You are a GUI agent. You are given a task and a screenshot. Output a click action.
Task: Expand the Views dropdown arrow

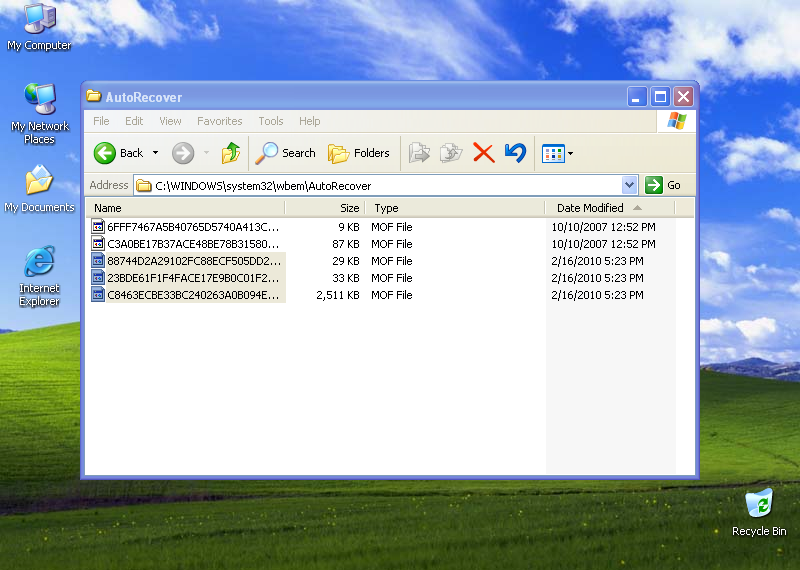point(570,153)
